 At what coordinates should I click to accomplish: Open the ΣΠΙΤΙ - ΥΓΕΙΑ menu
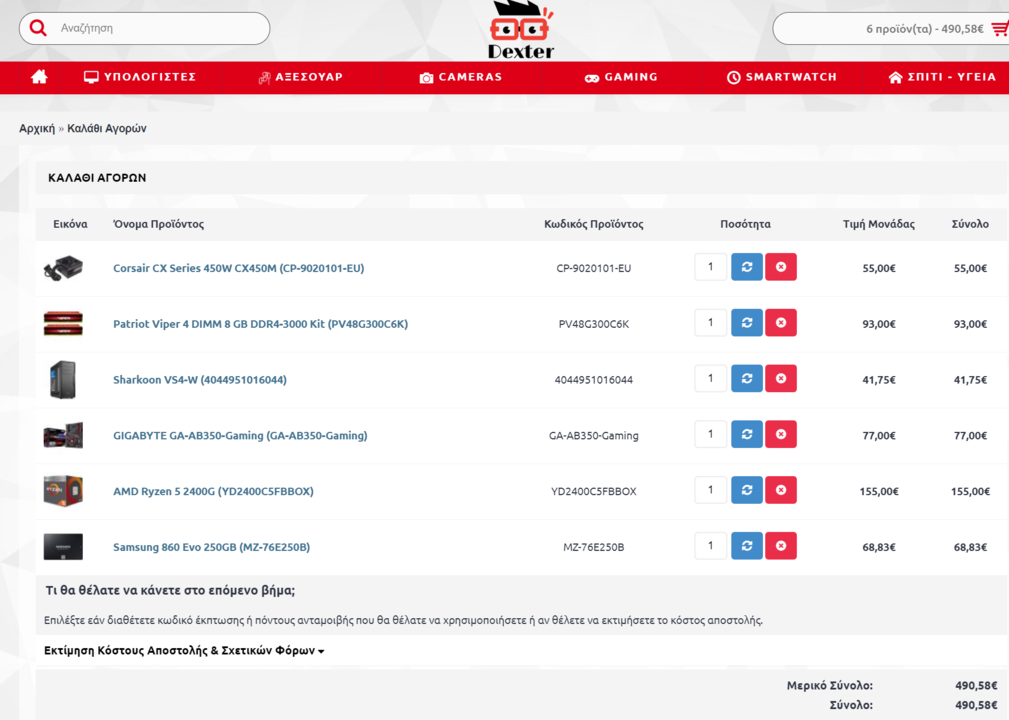coord(942,77)
